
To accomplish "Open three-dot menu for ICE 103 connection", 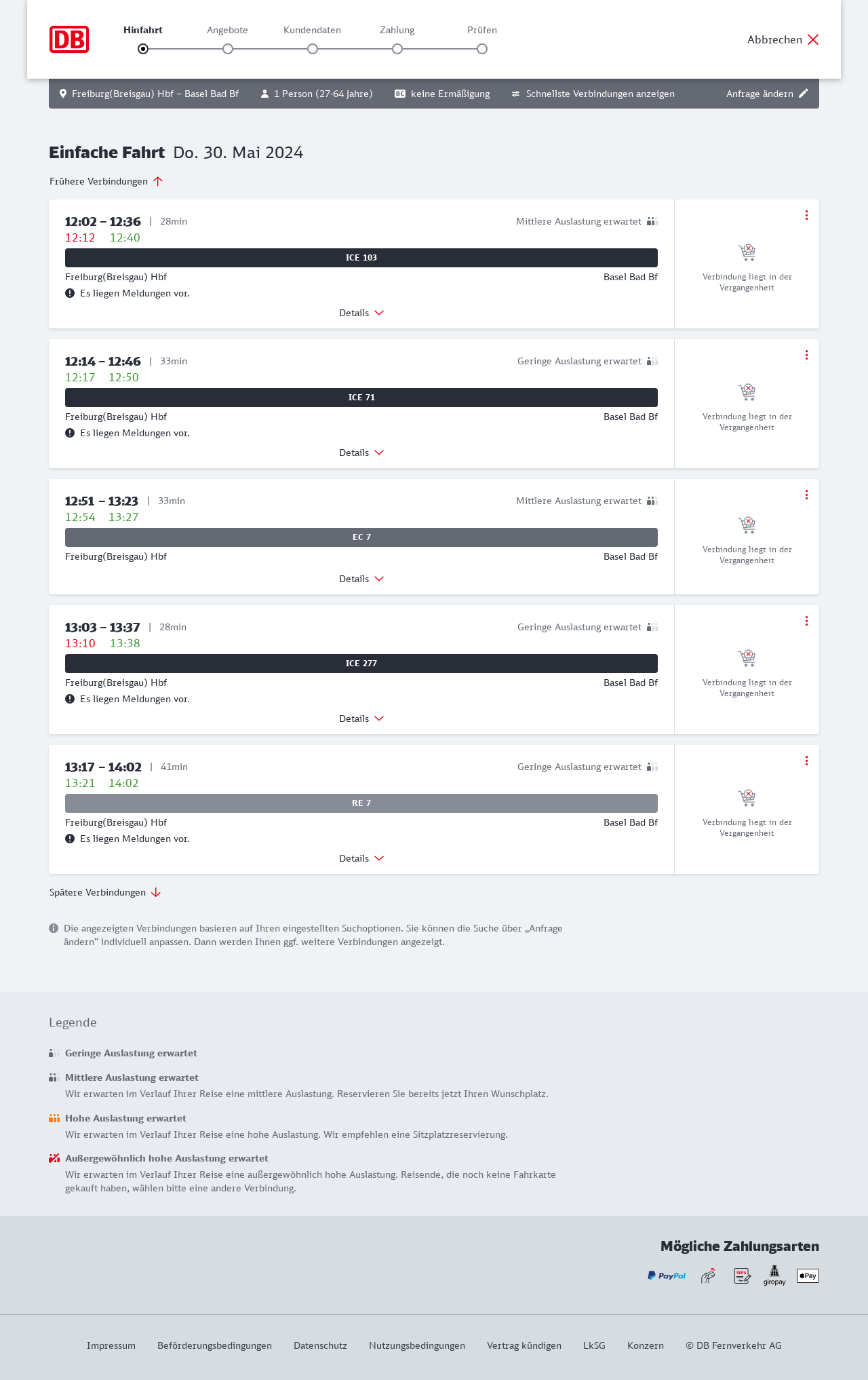I will point(806,215).
